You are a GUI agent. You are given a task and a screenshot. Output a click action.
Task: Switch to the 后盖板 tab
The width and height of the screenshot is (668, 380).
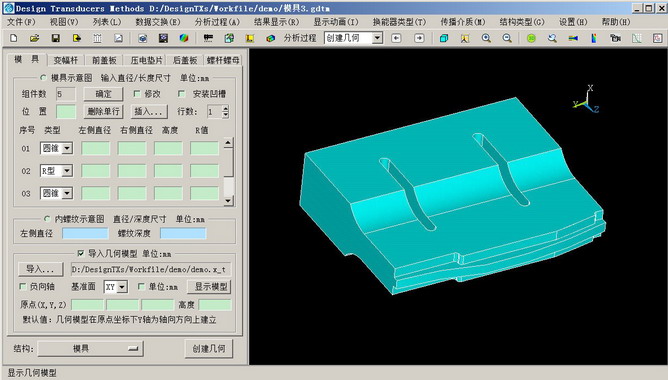tap(185, 60)
